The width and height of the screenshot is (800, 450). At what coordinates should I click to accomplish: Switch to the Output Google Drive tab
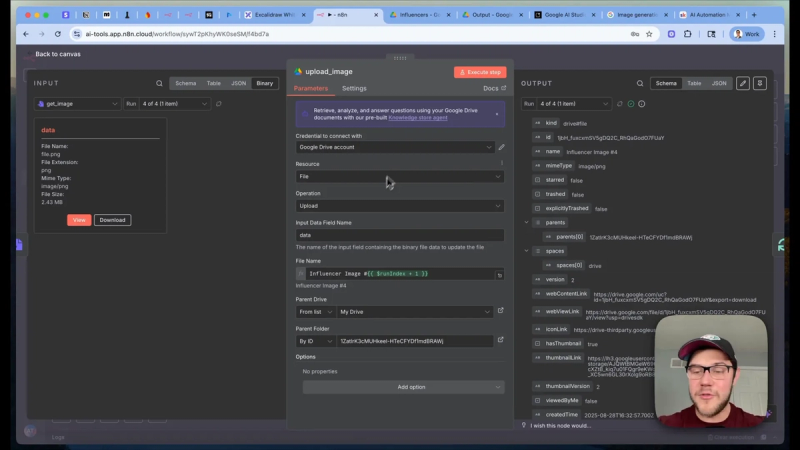coord(492,15)
